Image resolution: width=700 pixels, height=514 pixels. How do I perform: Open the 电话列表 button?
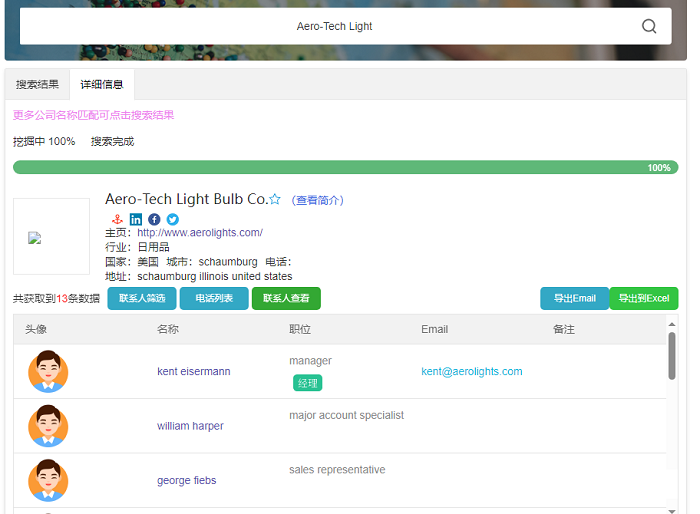(214, 298)
